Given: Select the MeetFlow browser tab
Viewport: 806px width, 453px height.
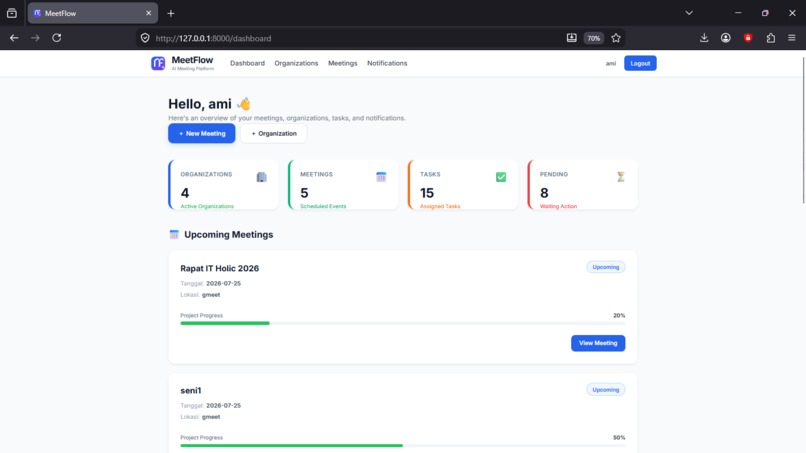Looking at the screenshot, I should (93, 13).
